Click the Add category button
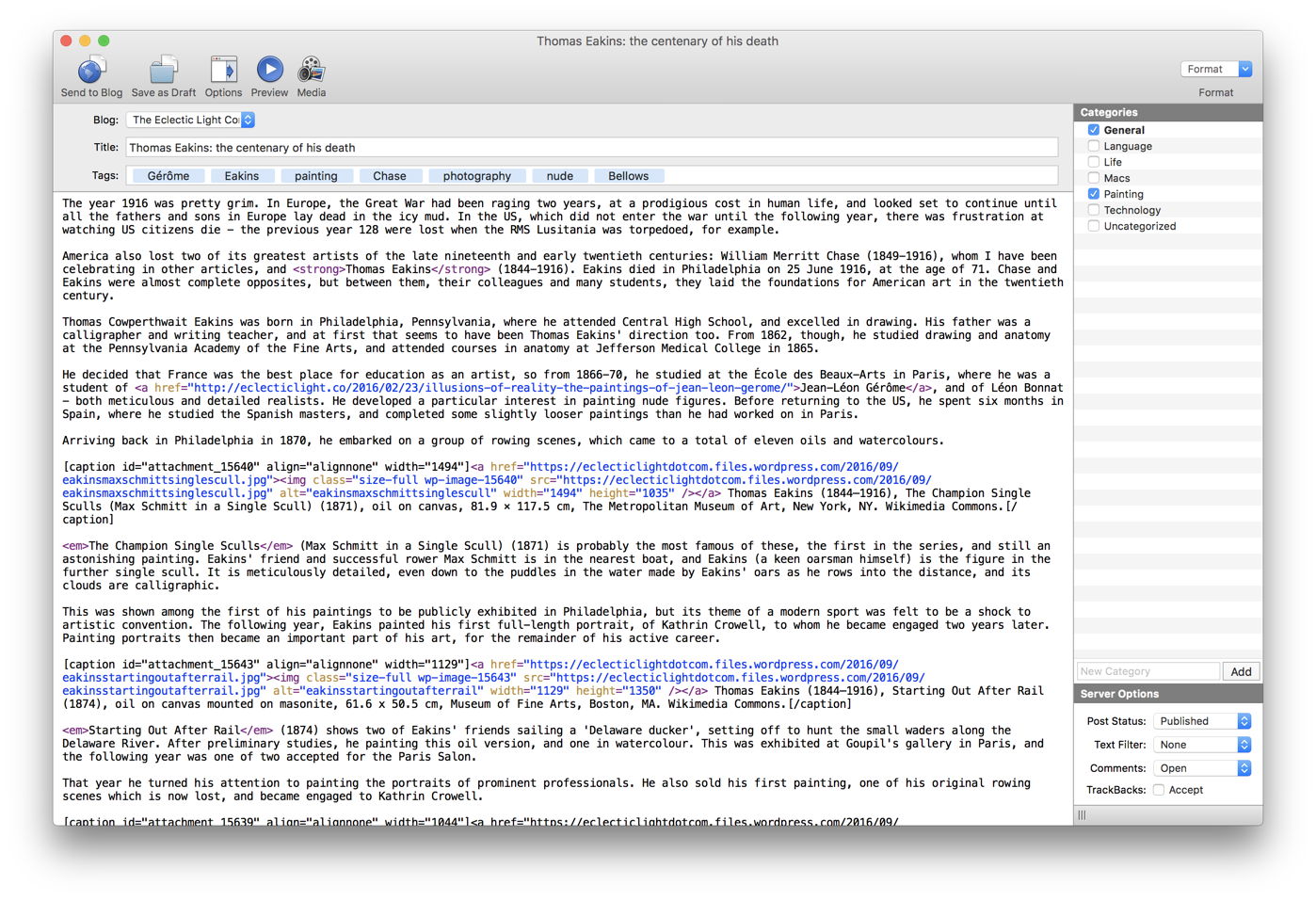1316x901 pixels. [x=1241, y=671]
